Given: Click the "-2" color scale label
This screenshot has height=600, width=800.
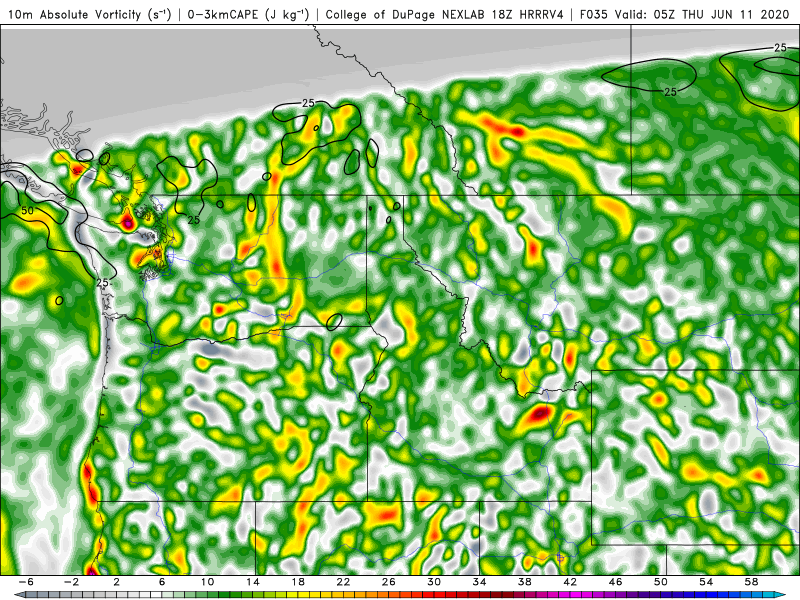Looking at the screenshot, I should click(71, 582).
